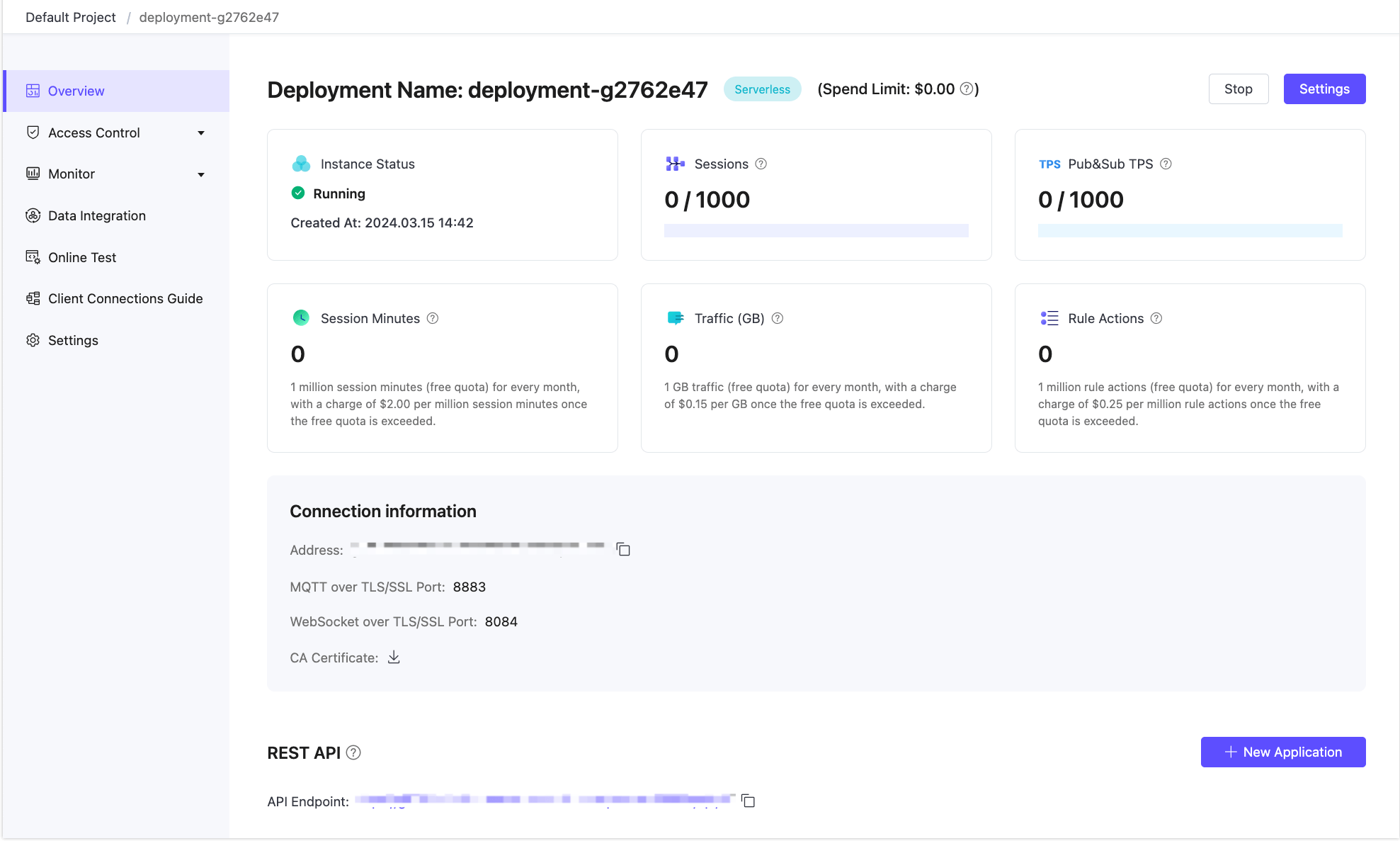Click the Rule Actions value 0
This screenshot has height=841, width=1400.
tap(1045, 354)
